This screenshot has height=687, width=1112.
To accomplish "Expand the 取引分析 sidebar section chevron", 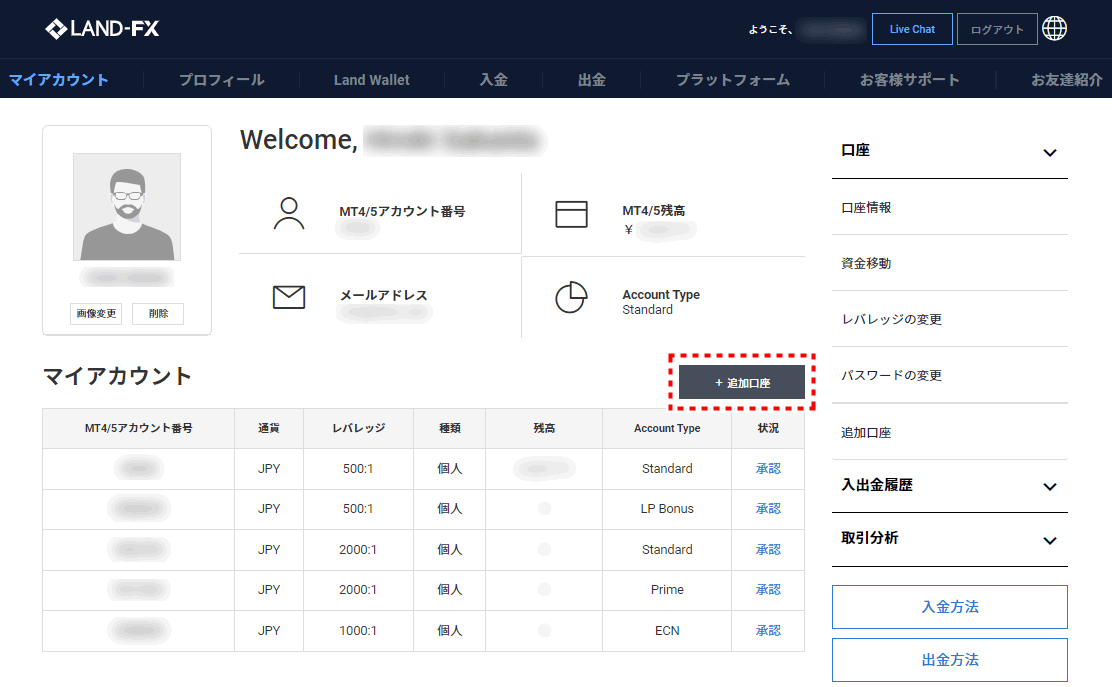I will [1050, 540].
